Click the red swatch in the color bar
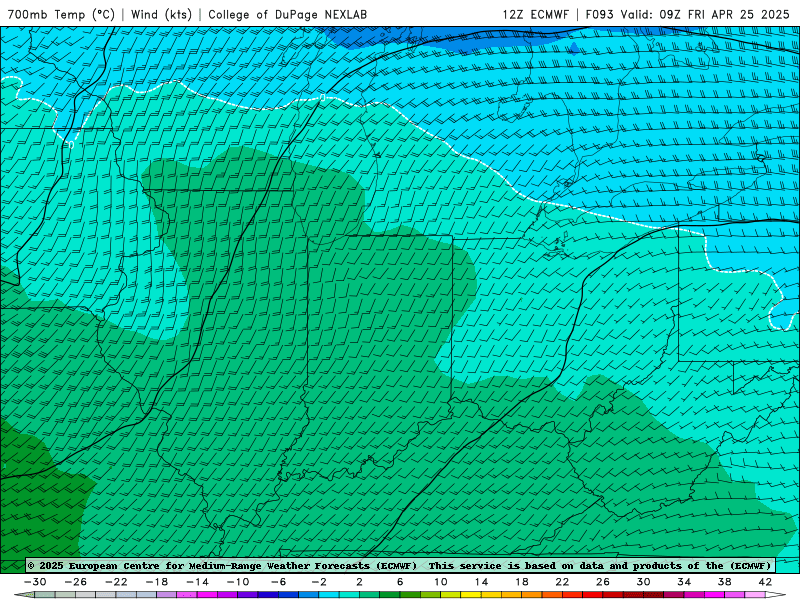Viewport: 800px width, 600px height. (592, 594)
